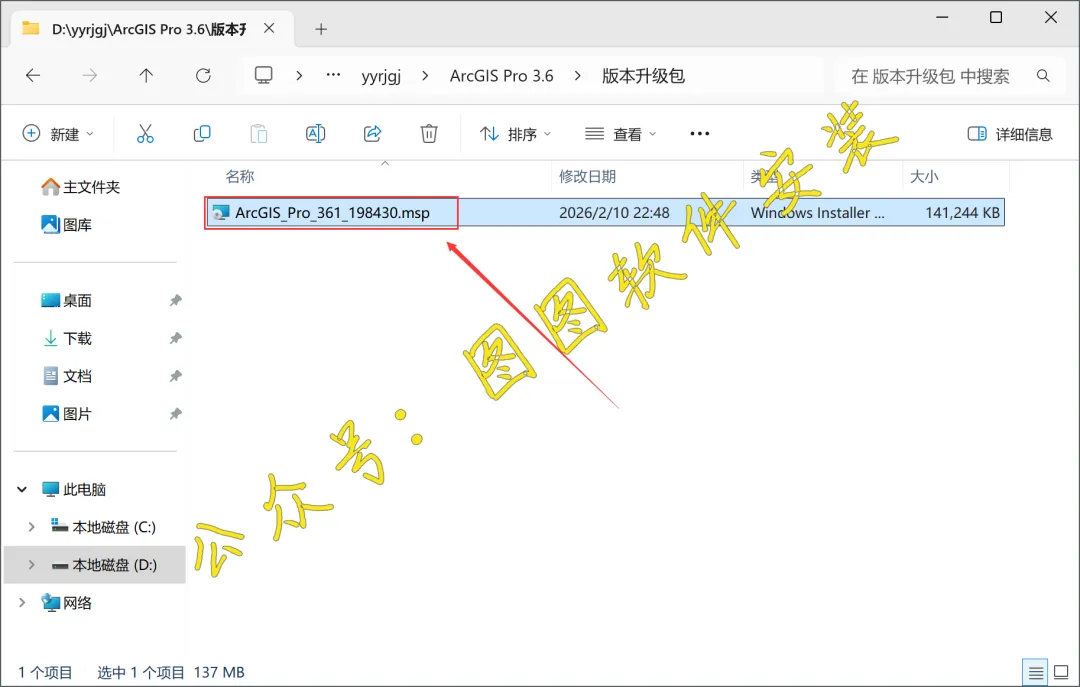
Task: Go up one folder level
Action: (x=146, y=76)
